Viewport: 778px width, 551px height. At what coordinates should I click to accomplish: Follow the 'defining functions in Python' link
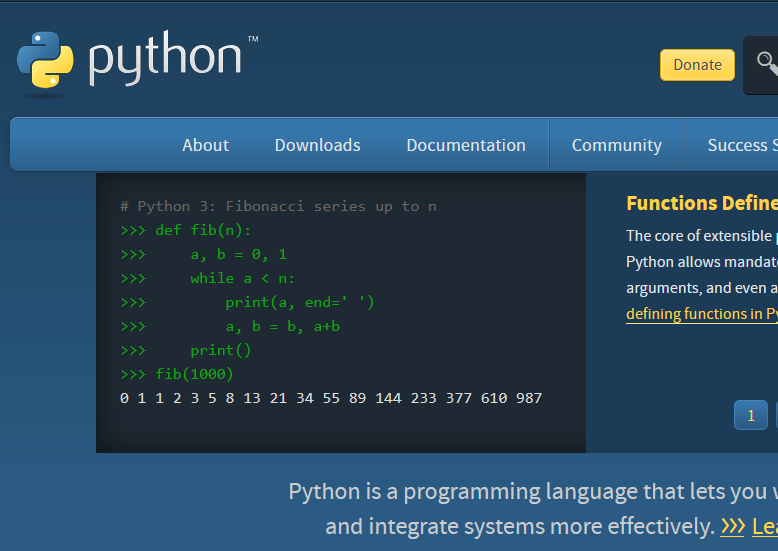702,314
